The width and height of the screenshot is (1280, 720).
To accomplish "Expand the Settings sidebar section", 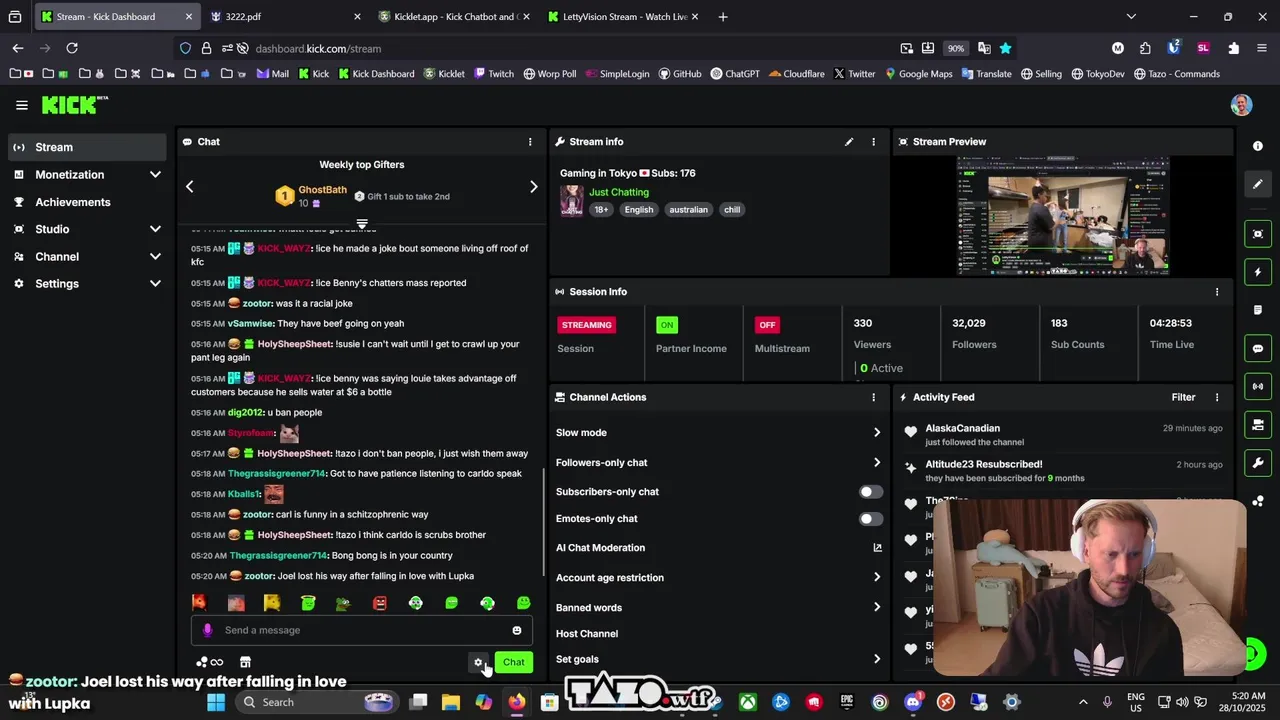I will pos(155,284).
